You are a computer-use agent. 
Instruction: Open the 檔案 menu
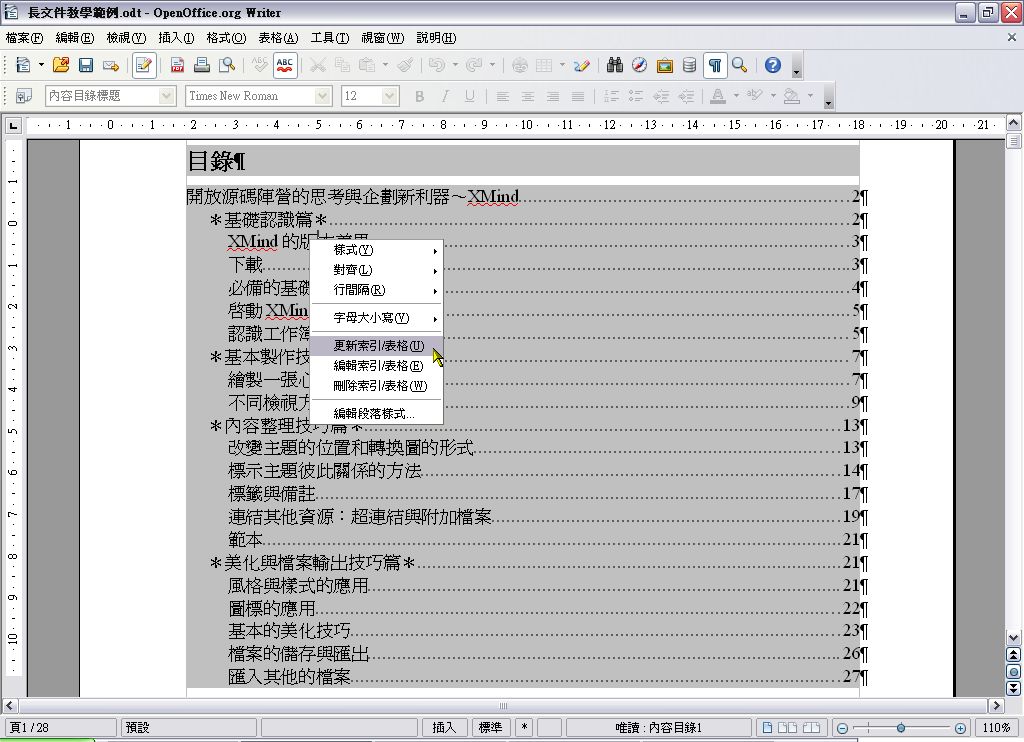24,38
